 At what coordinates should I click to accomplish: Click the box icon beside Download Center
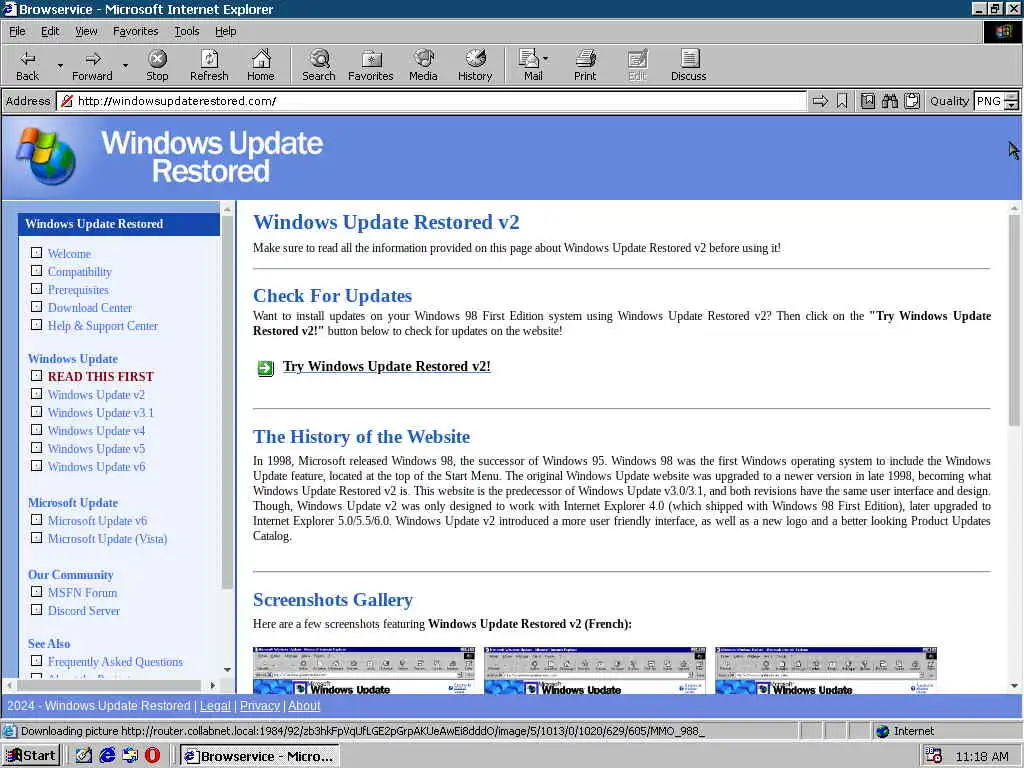[37, 307]
